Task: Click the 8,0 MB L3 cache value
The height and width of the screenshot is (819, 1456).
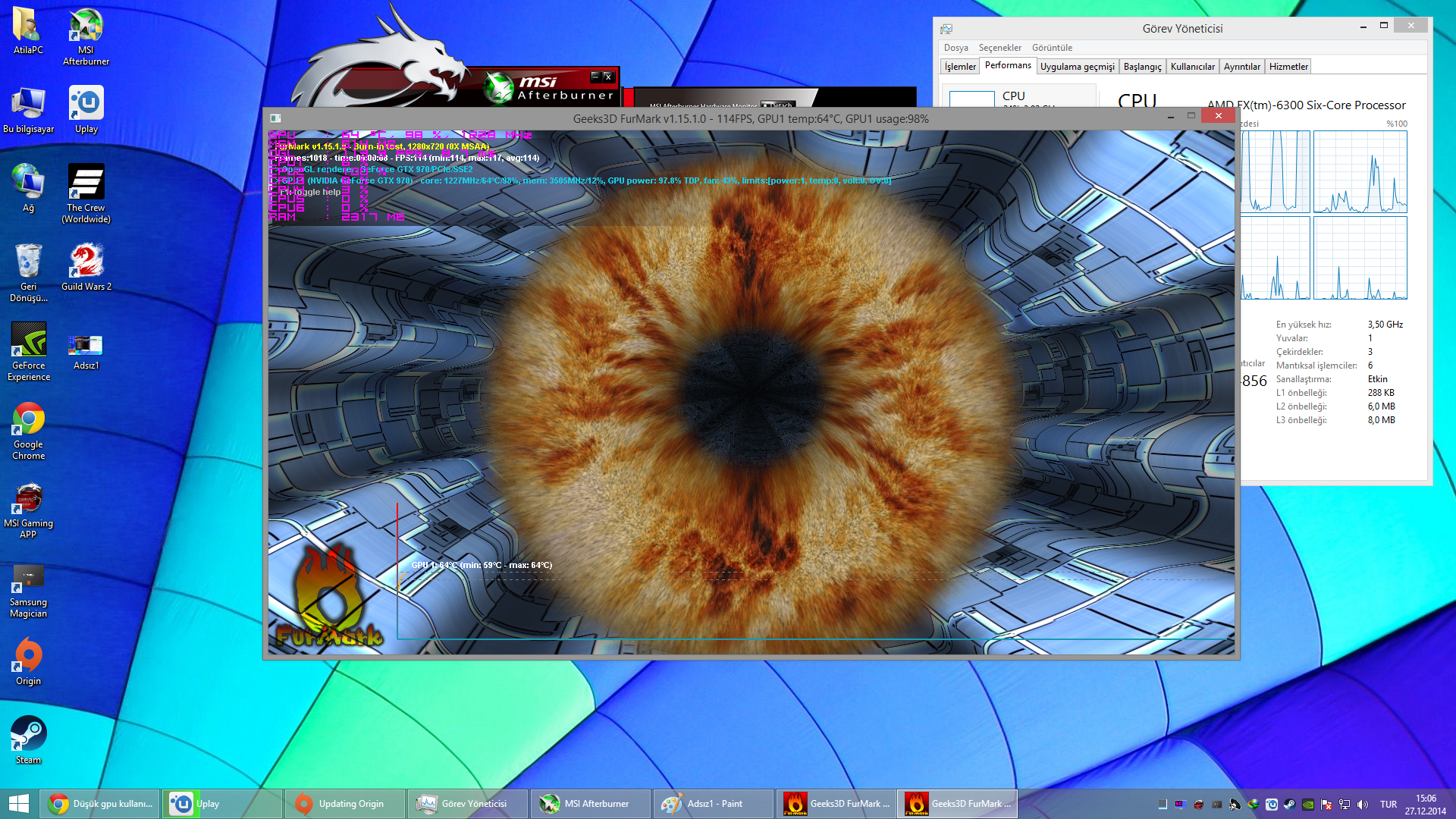Action: pos(1382,420)
